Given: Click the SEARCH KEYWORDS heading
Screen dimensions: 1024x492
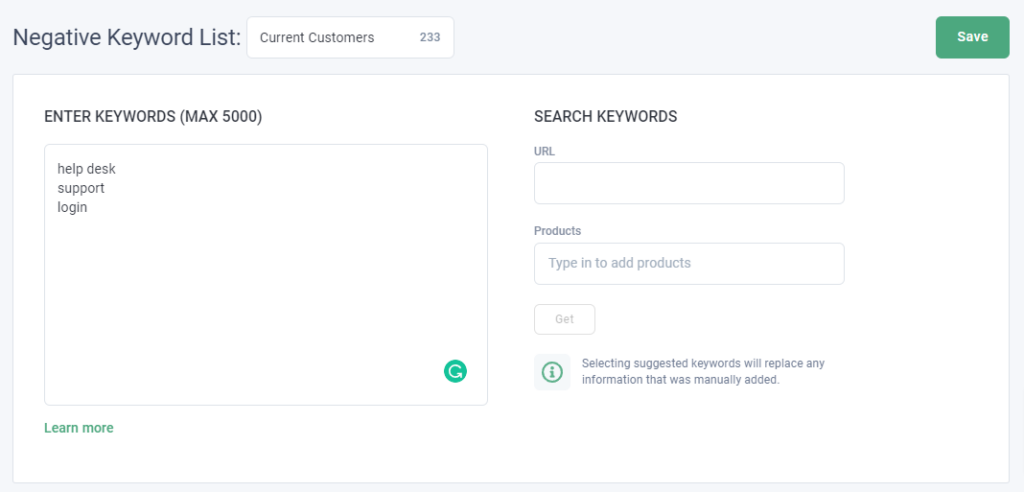Looking at the screenshot, I should [605, 116].
